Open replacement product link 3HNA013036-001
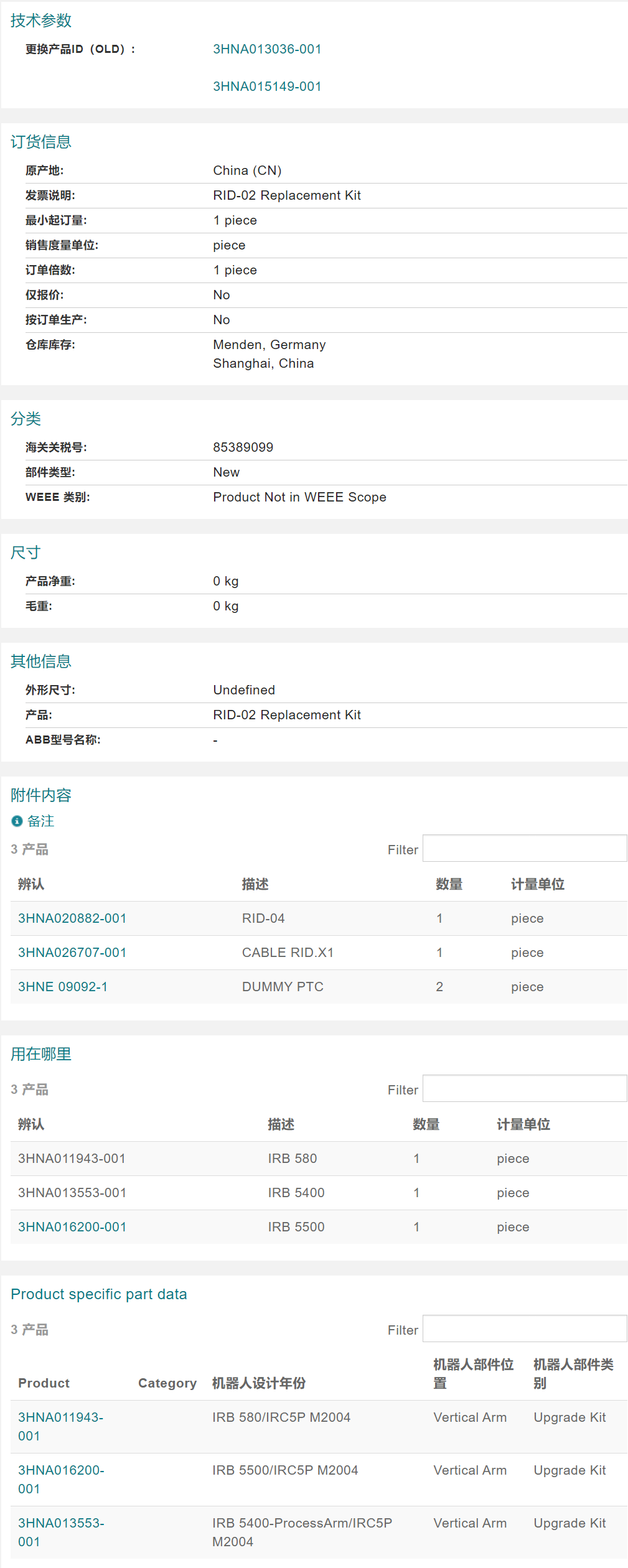The width and height of the screenshot is (628, 1568). pyautogui.click(x=267, y=49)
